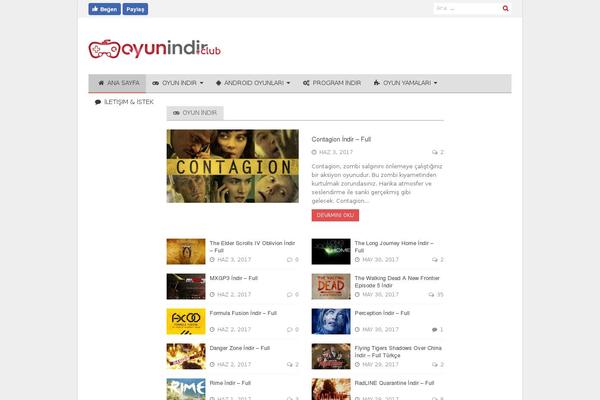Click the red search magnifier icon
This screenshot has height=400, width=600.
(x=505, y=8)
